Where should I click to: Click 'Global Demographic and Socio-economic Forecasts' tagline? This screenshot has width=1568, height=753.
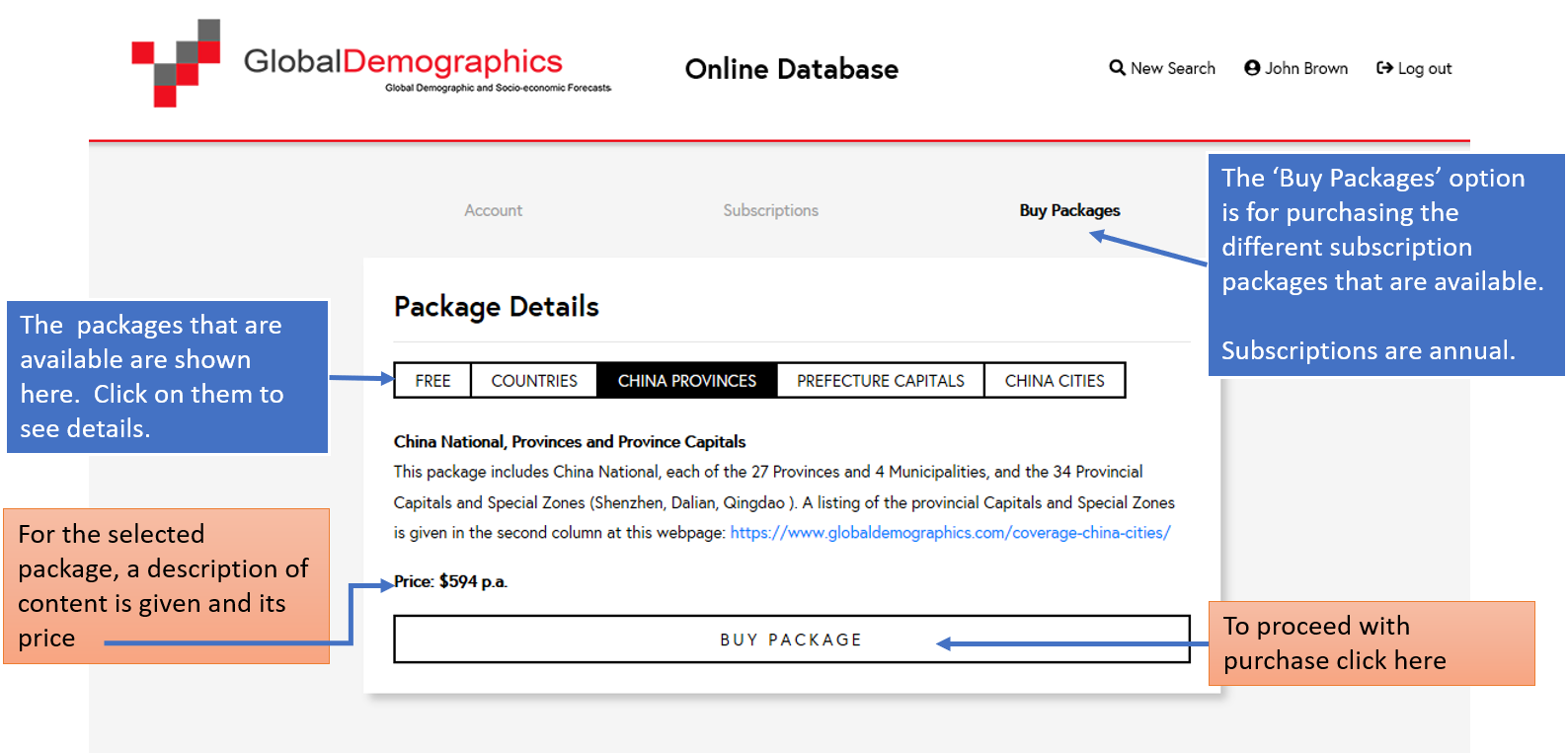(x=499, y=88)
